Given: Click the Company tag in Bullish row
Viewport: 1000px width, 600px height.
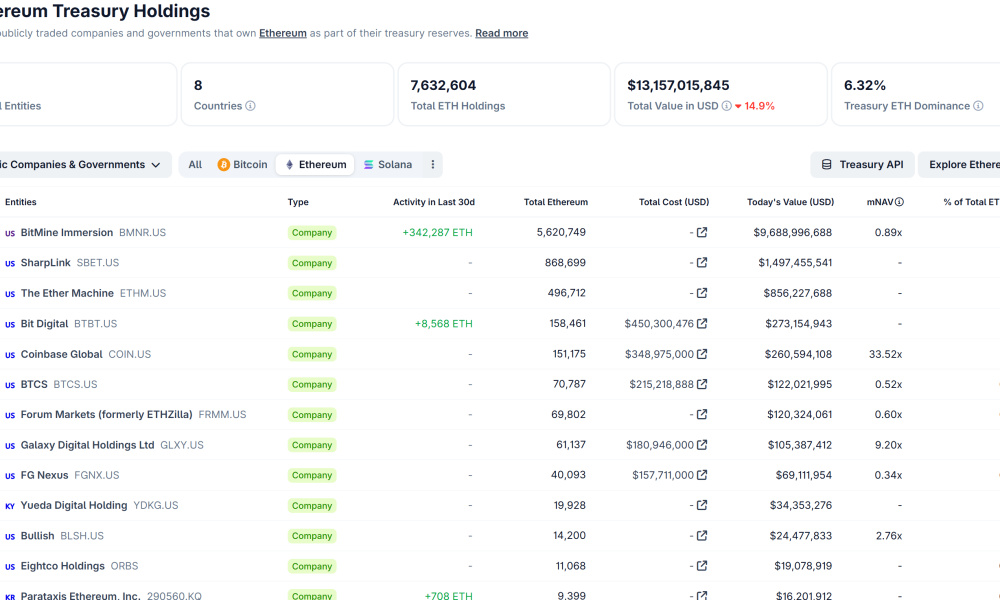Looking at the screenshot, I should tap(312, 536).
